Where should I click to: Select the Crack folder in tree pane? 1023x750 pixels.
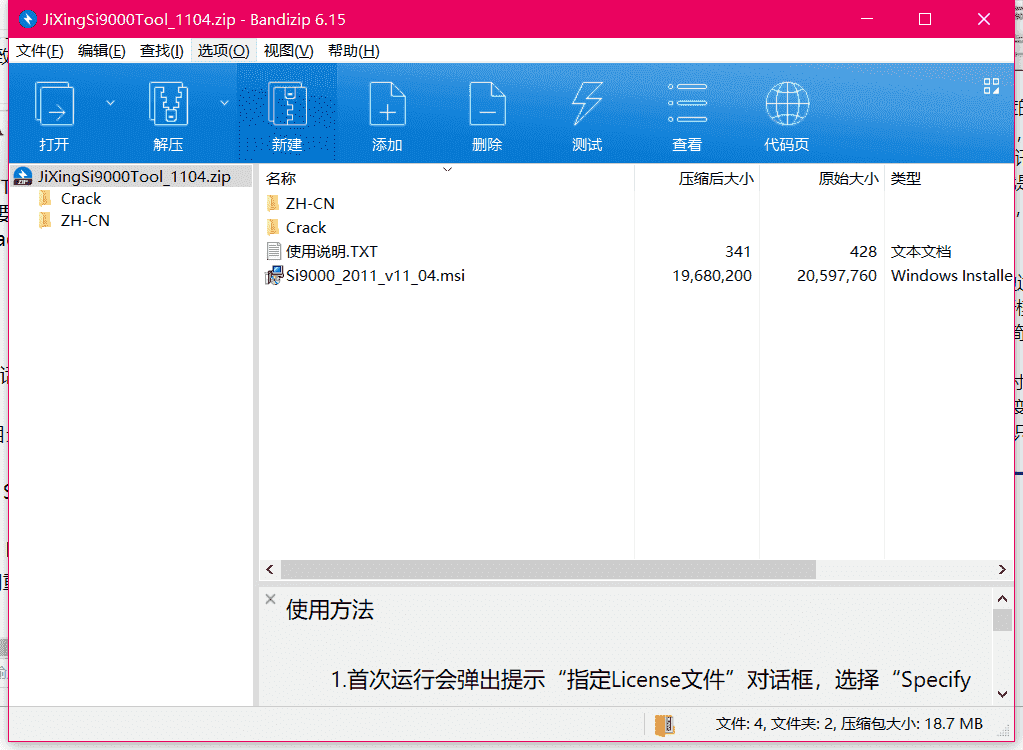click(x=81, y=199)
